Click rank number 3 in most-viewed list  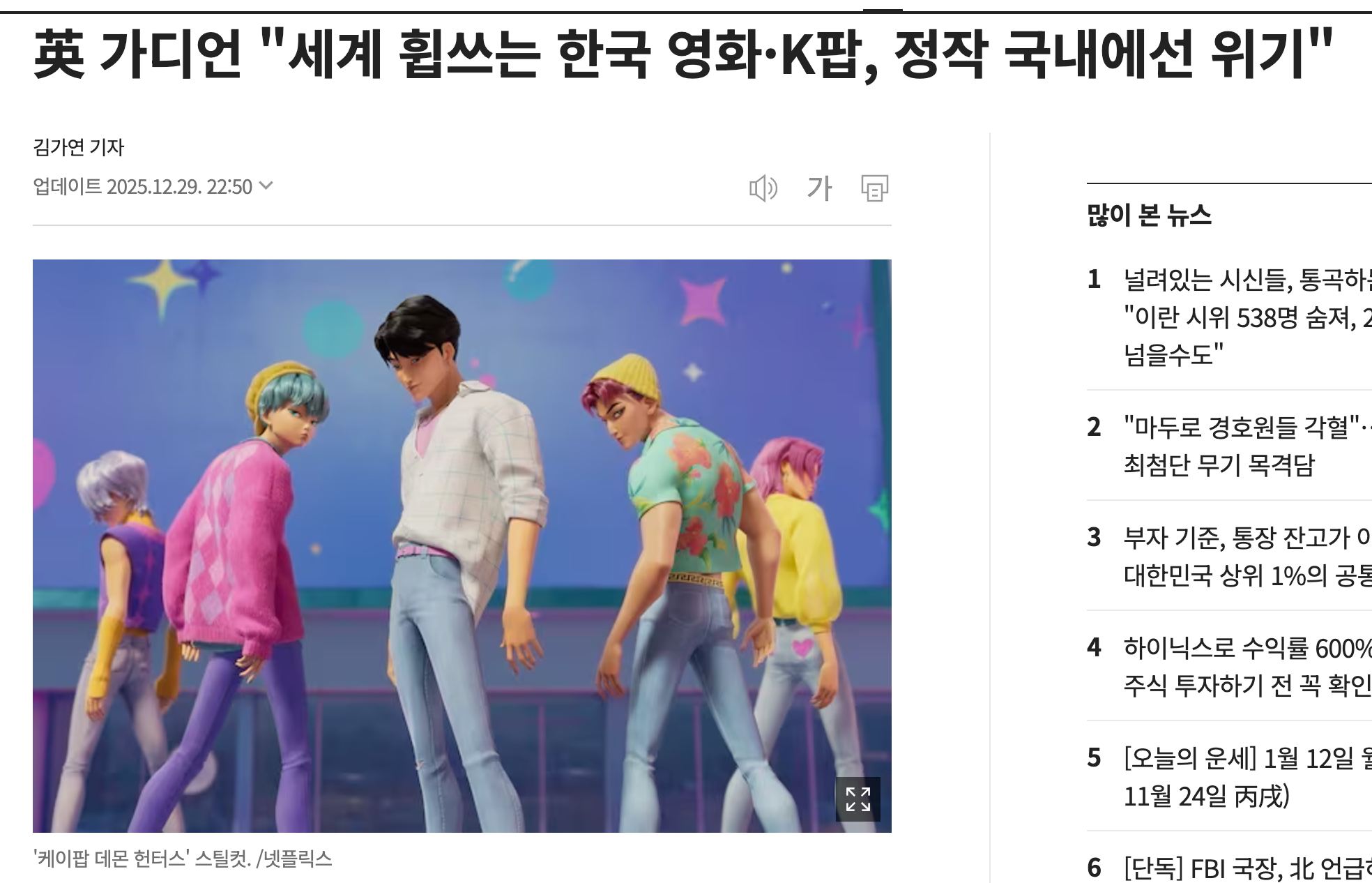tap(1094, 537)
